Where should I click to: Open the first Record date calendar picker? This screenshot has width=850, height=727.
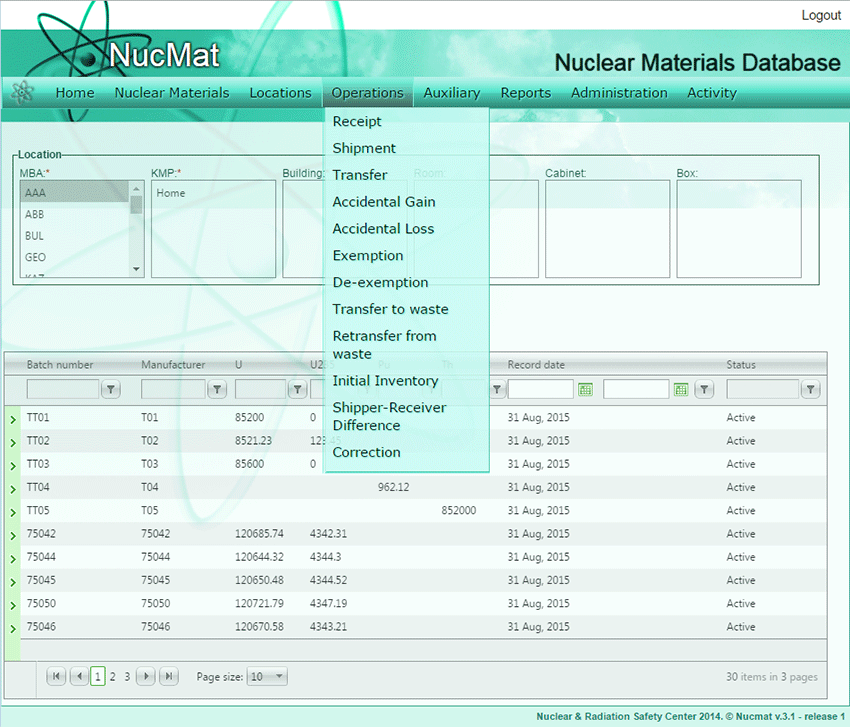[x=586, y=389]
